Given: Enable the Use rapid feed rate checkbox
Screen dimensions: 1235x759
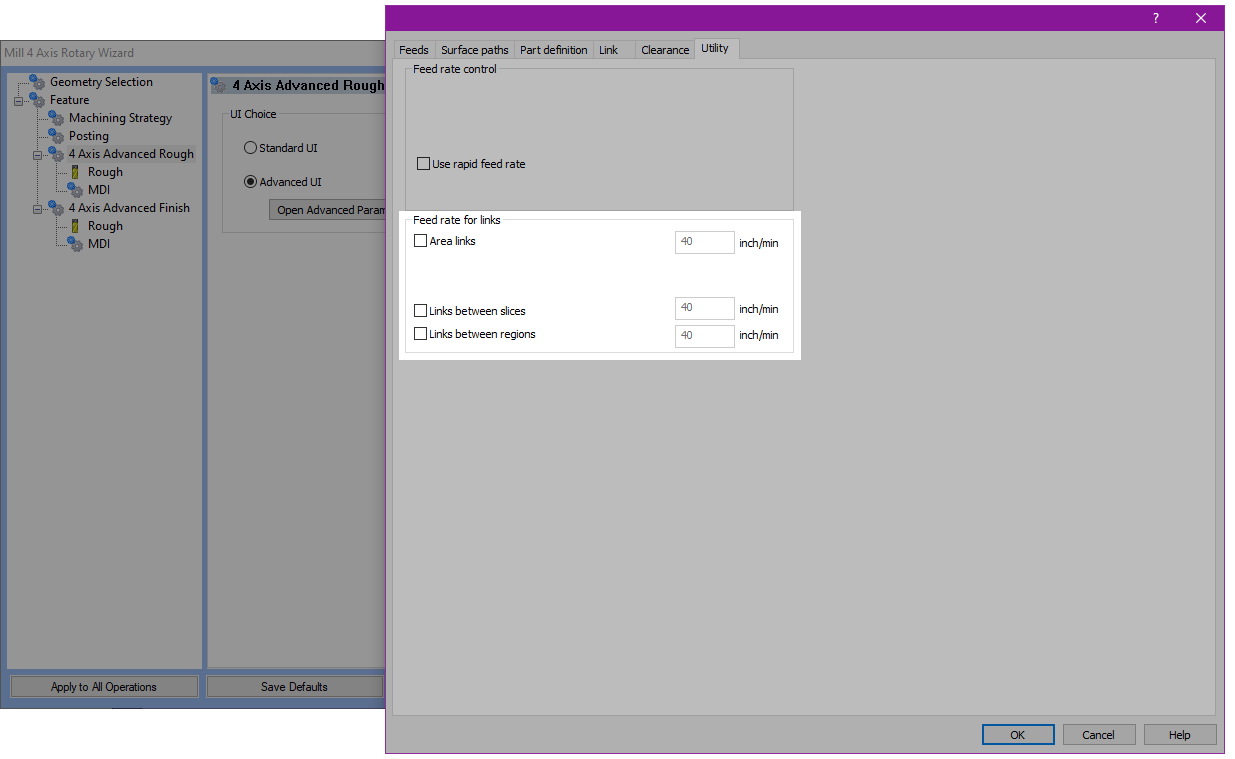Looking at the screenshot, I should click(x=424, y=164).
